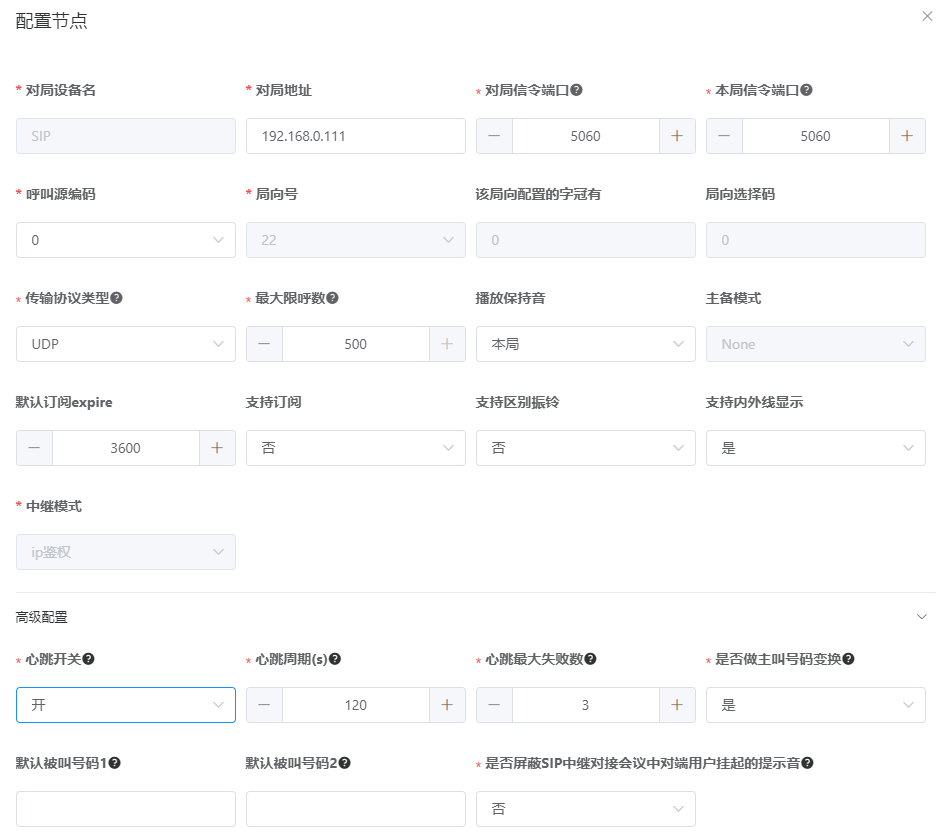The image size is (942, 840).
Task: Click help icon next to 是否屏蔽SIP中继 label
Action: (x=807, y=763)
